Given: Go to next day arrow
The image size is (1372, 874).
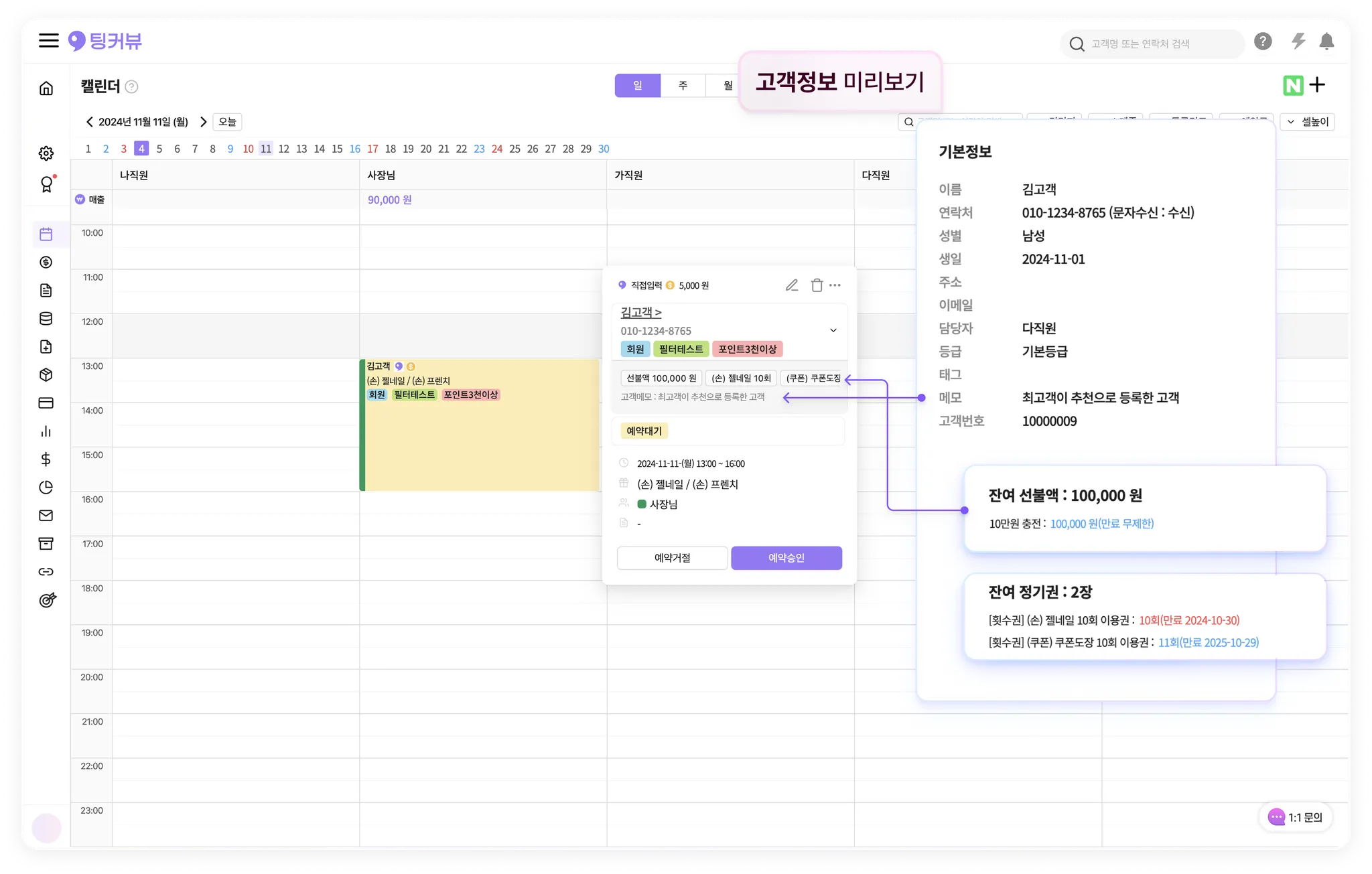Looking at the screenshot, I should [204, 122].
